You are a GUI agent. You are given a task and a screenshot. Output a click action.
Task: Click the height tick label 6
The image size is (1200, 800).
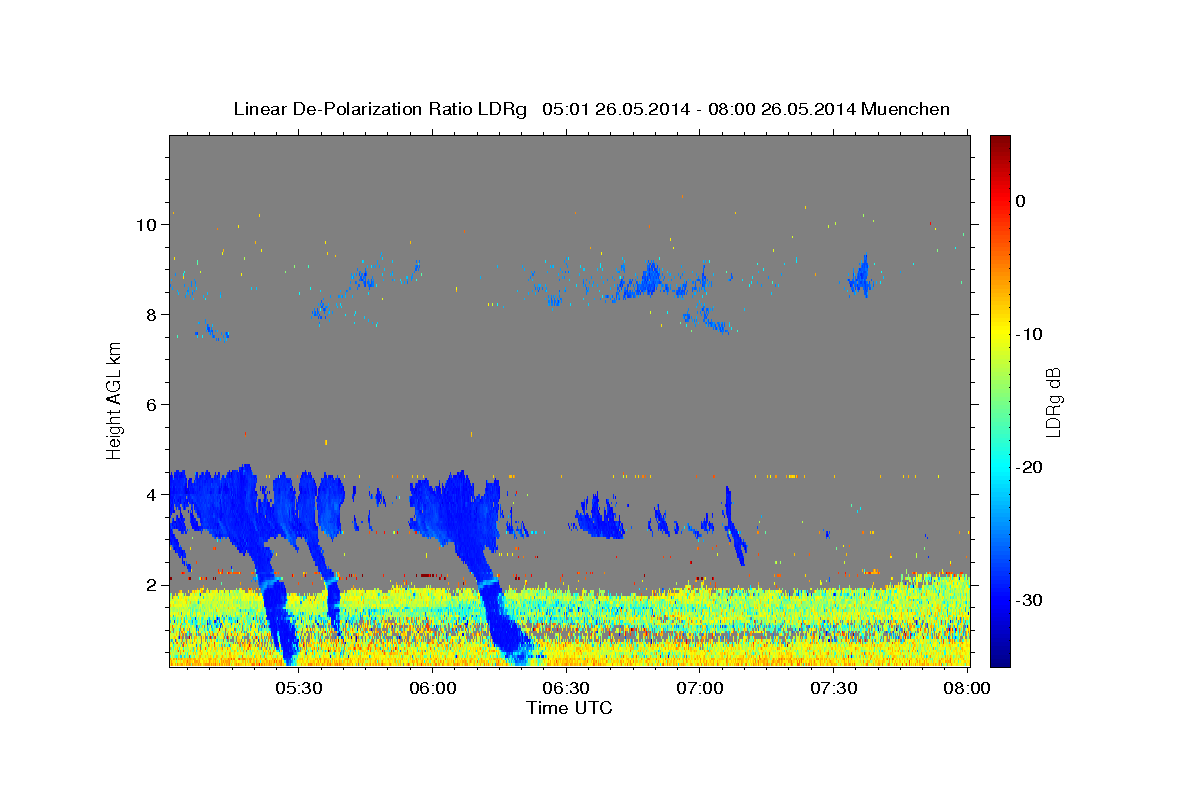tap(152, 405)
